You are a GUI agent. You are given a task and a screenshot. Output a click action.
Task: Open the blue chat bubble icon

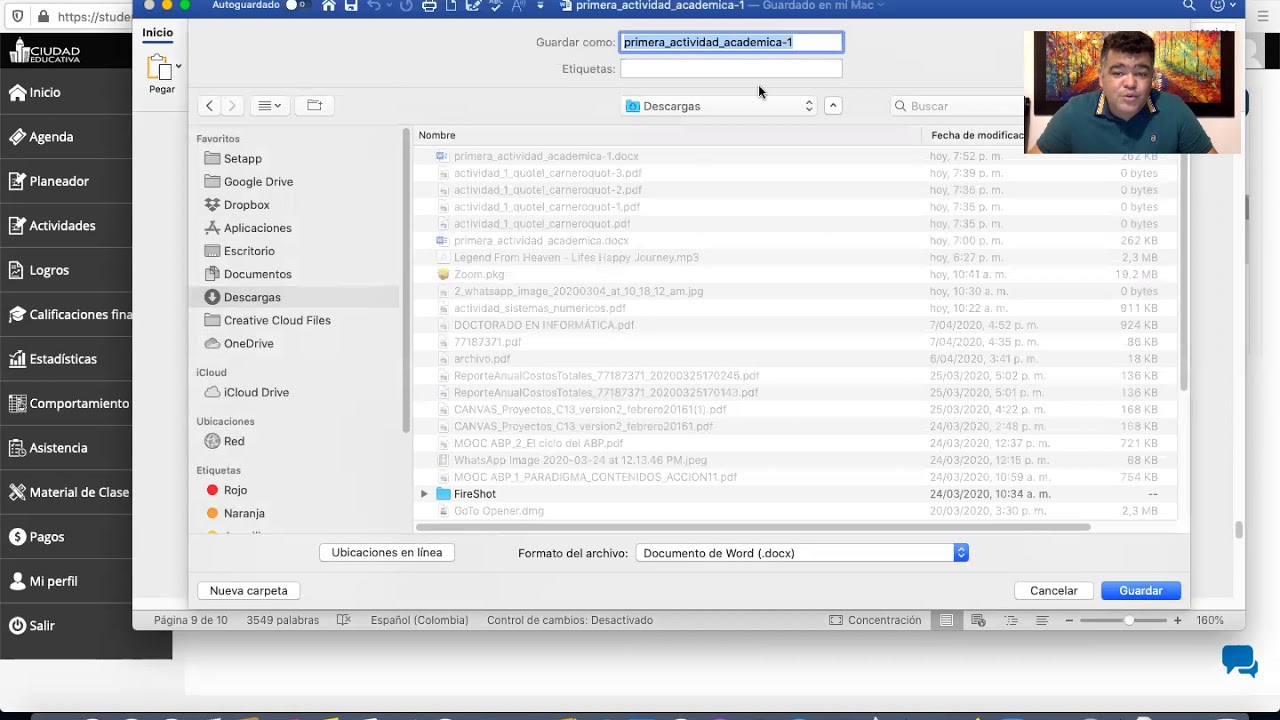click(x=1239, y=661)
